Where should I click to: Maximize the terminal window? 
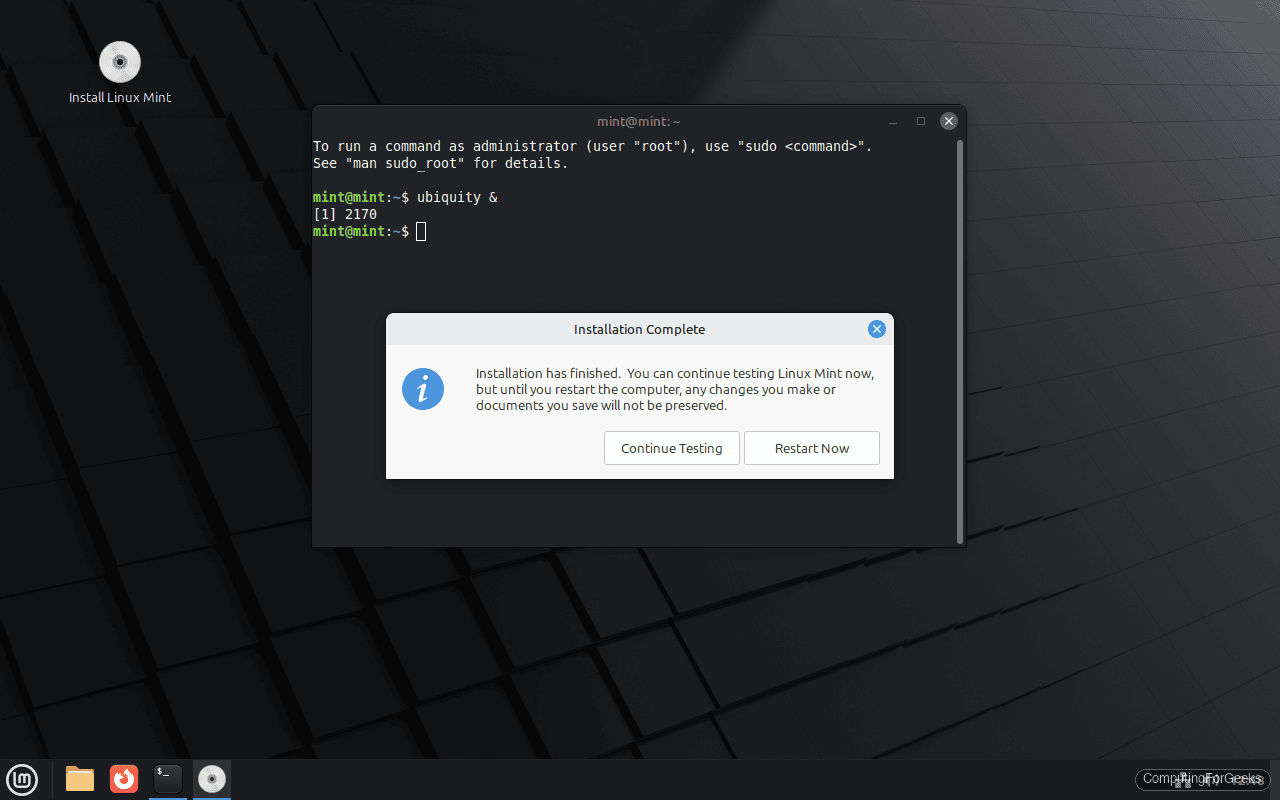(x=920, y=120)
